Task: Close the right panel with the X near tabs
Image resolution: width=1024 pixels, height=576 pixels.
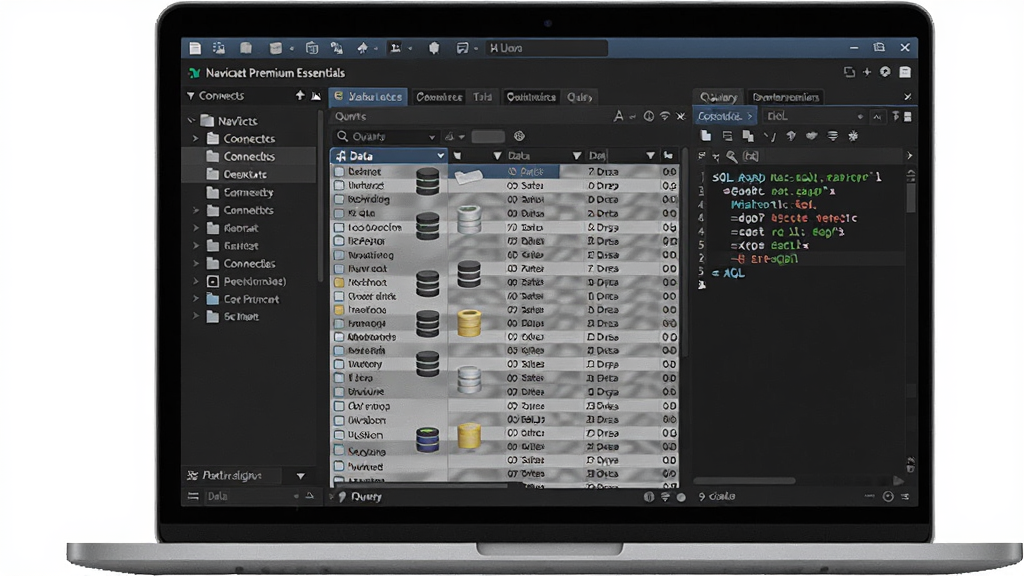Action: [907, 97]
